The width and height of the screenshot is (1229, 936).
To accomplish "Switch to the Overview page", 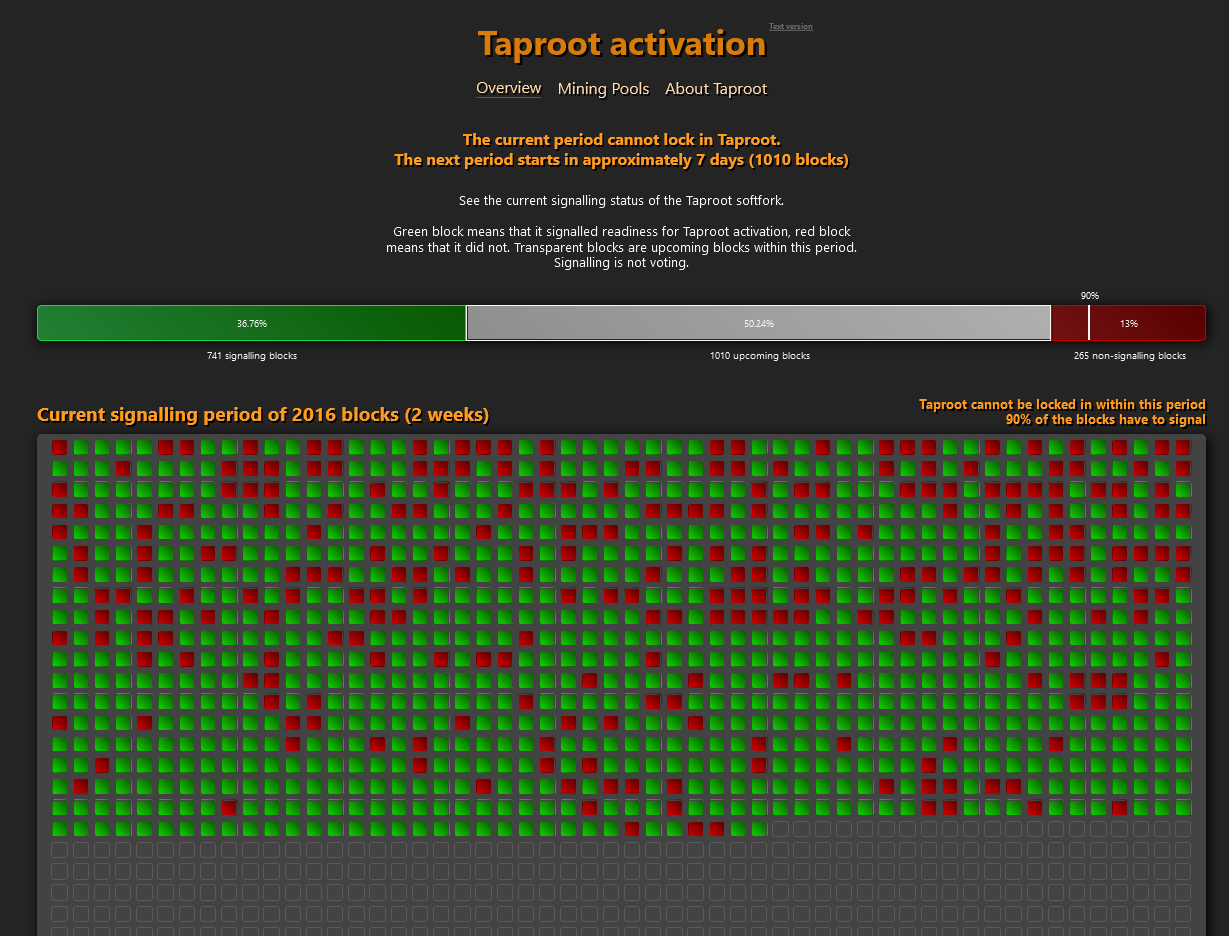I will [x=509, y=88].
